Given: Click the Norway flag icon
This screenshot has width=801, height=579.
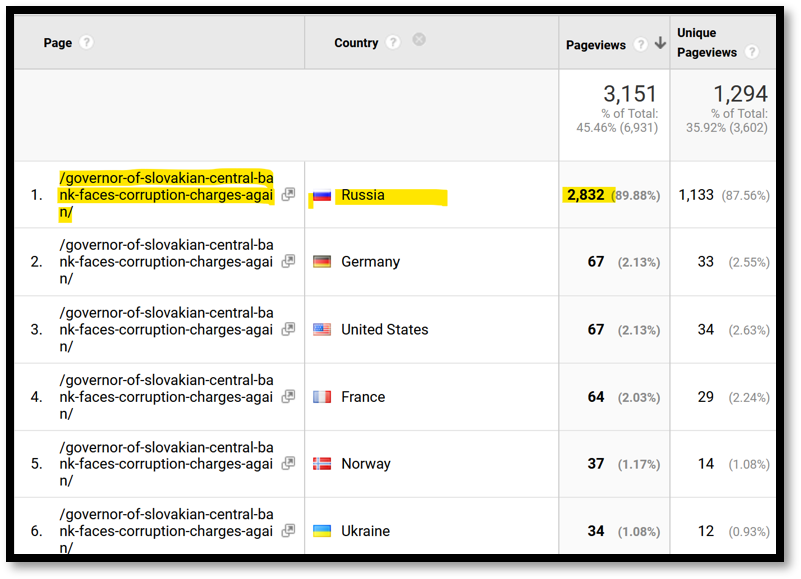Looking at the screenshot, I should 322,464.
